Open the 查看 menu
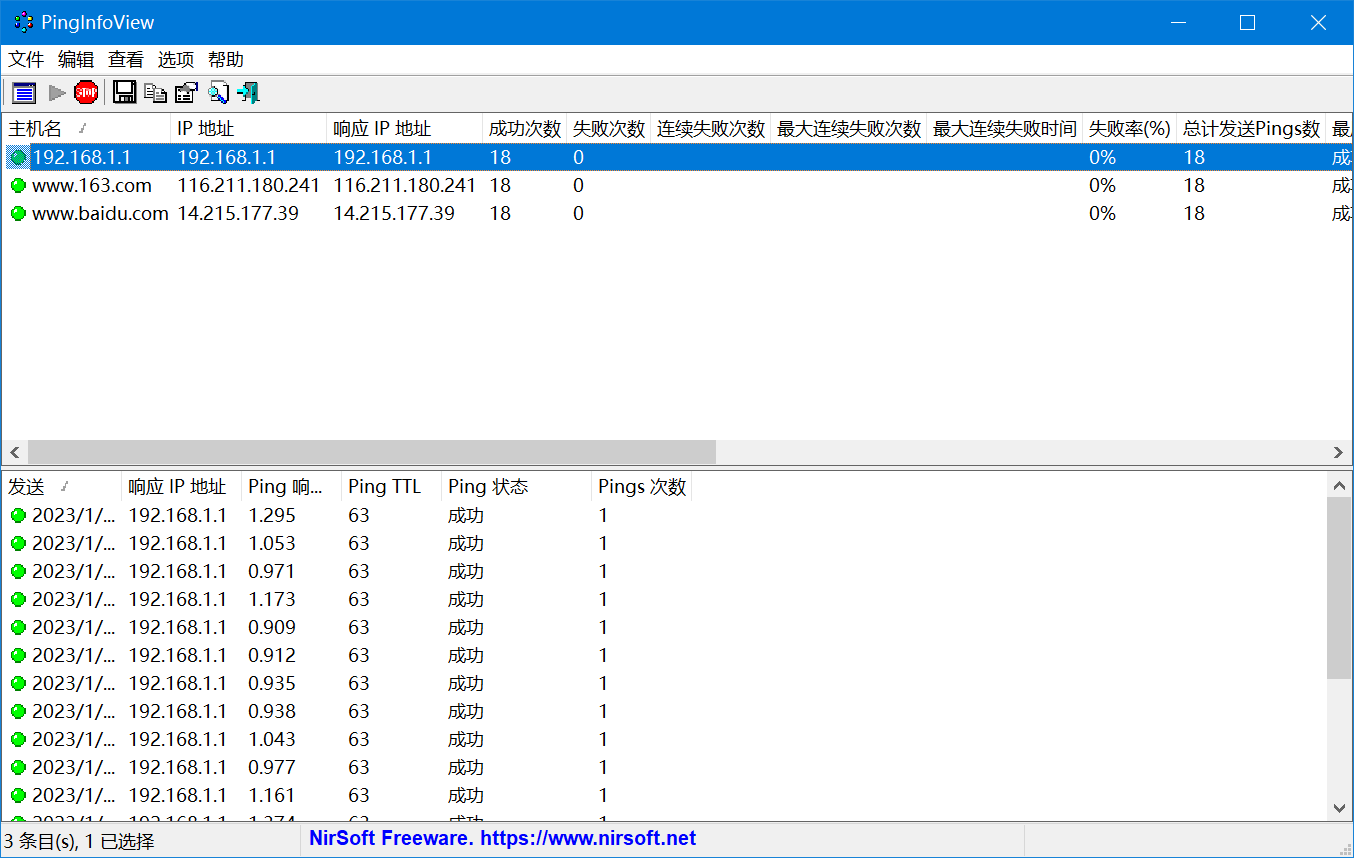 tap(126, 60)
